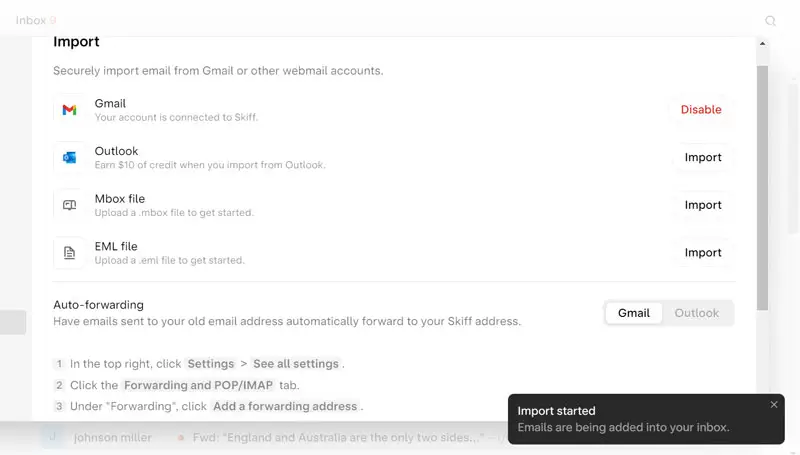The width and height of the screenshot is (800, 455).
Task: Dismiss the Import started notification
Action: (x=773, y=405)
